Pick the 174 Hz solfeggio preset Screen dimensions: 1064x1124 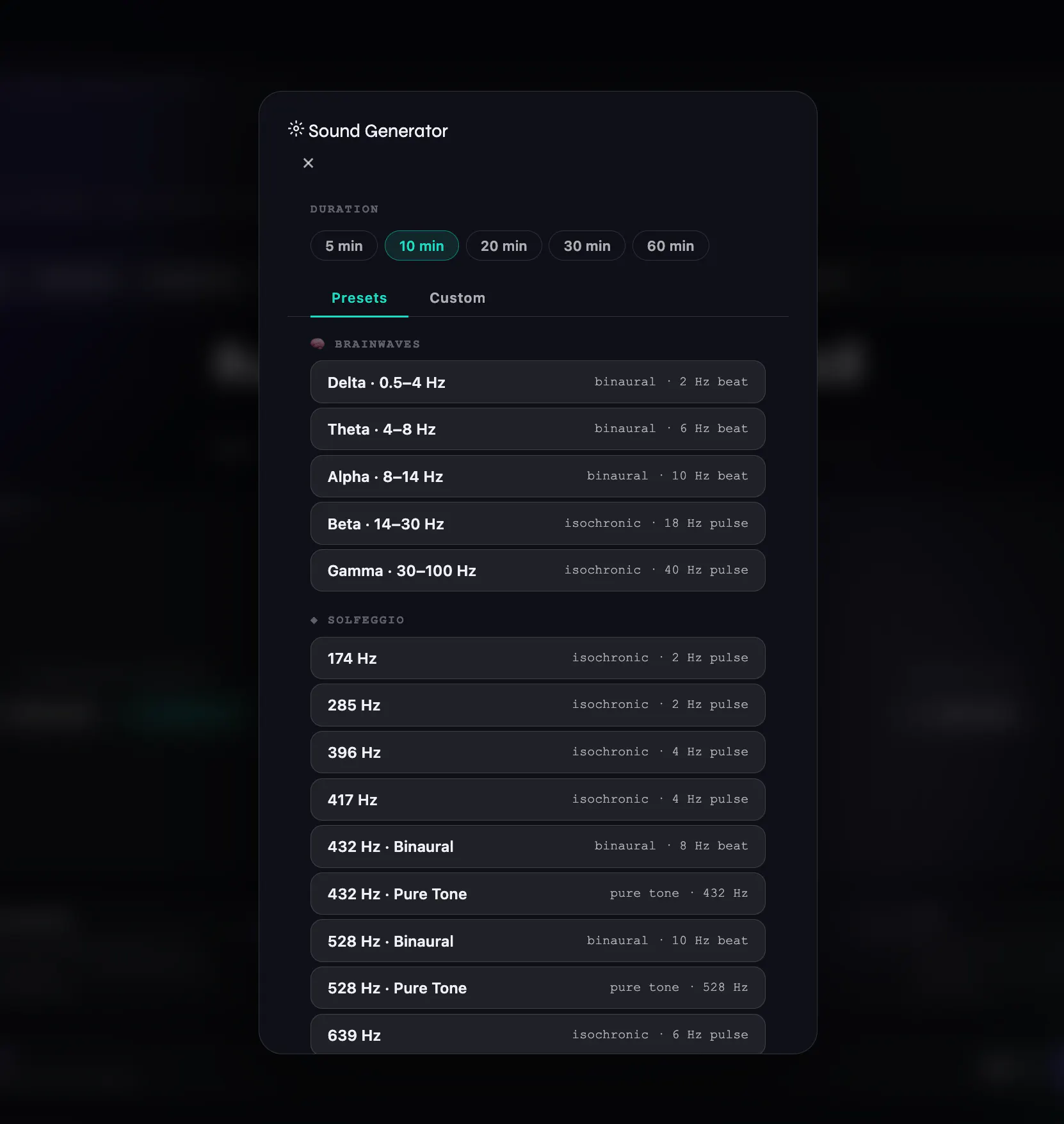tap(538, 658)
